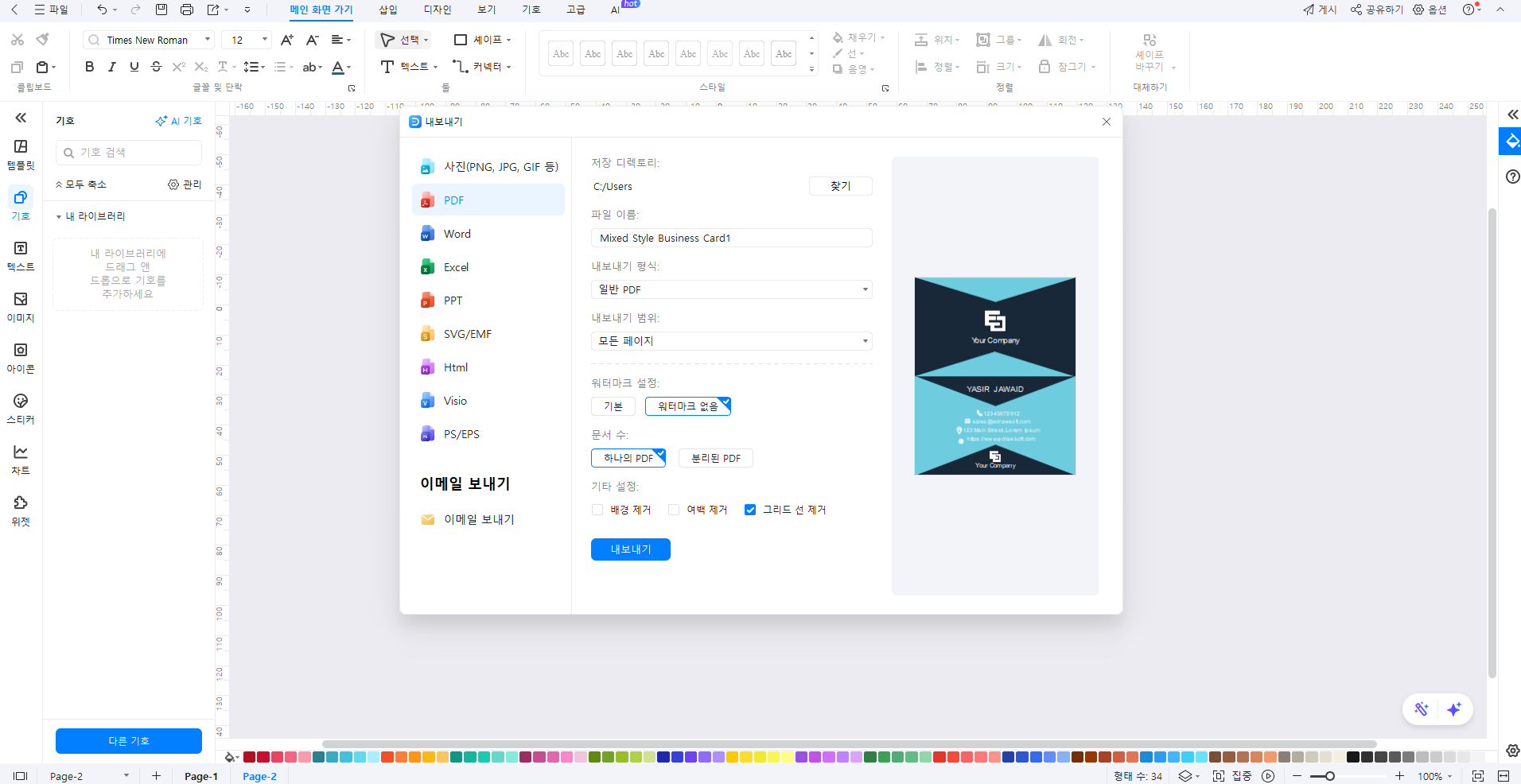Pick the black color swatch in palette
1521x784 pixels.
click(x=1352, y=757)
